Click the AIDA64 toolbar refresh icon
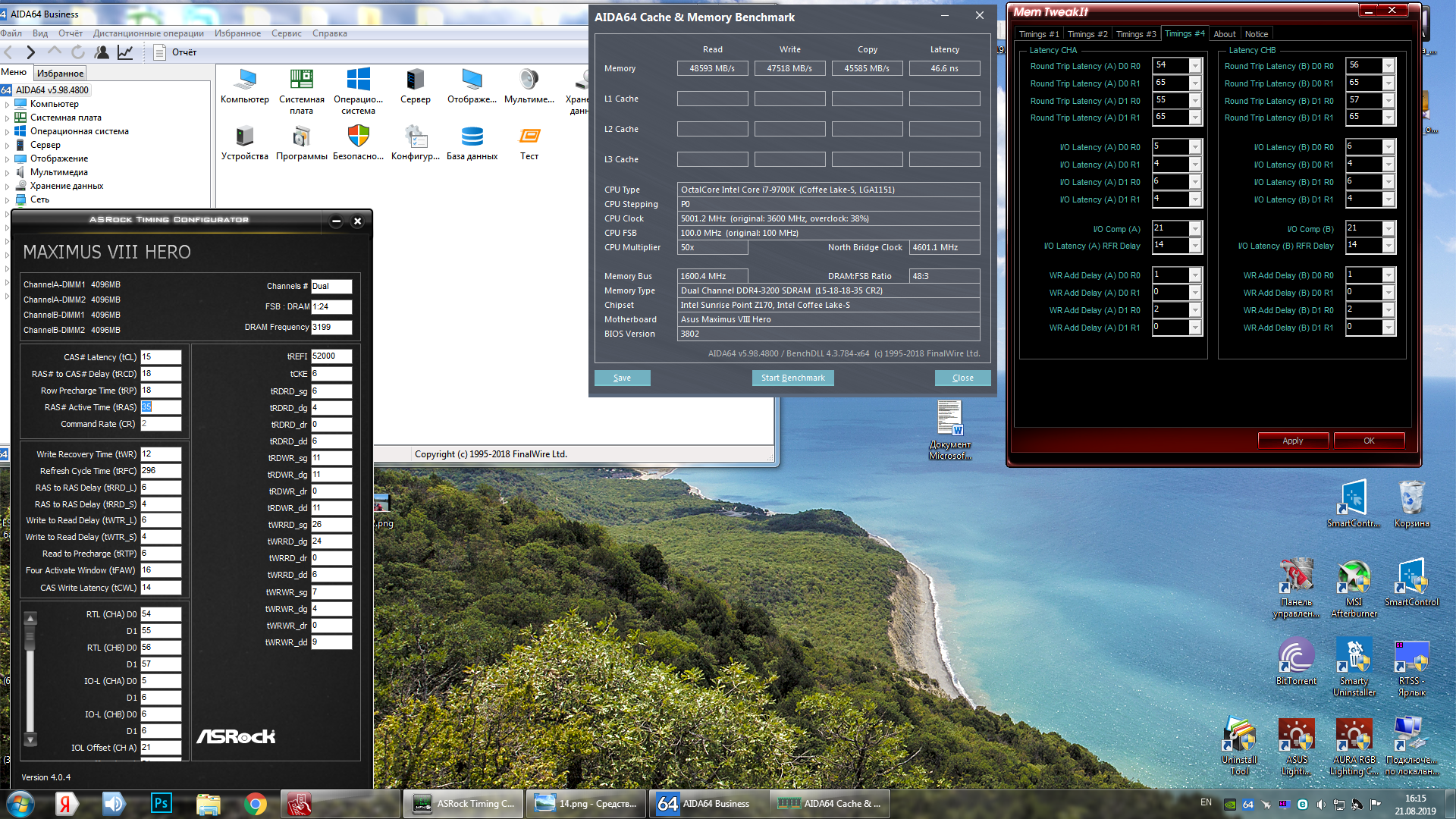Viewport: 1456px width, 819px height. pos(78,52)
